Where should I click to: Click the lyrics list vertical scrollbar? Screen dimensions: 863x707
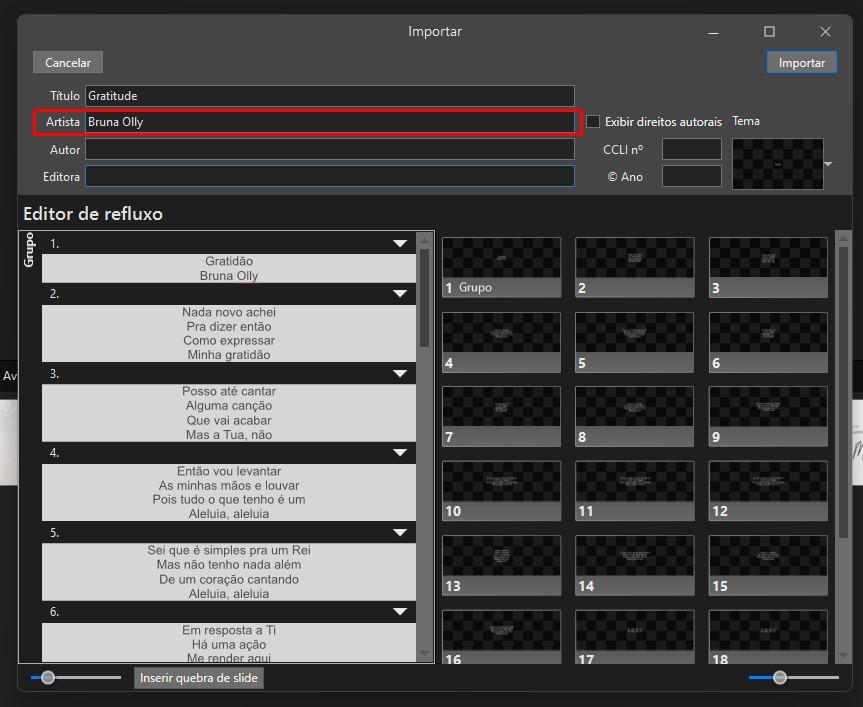(x=424, y=447)
